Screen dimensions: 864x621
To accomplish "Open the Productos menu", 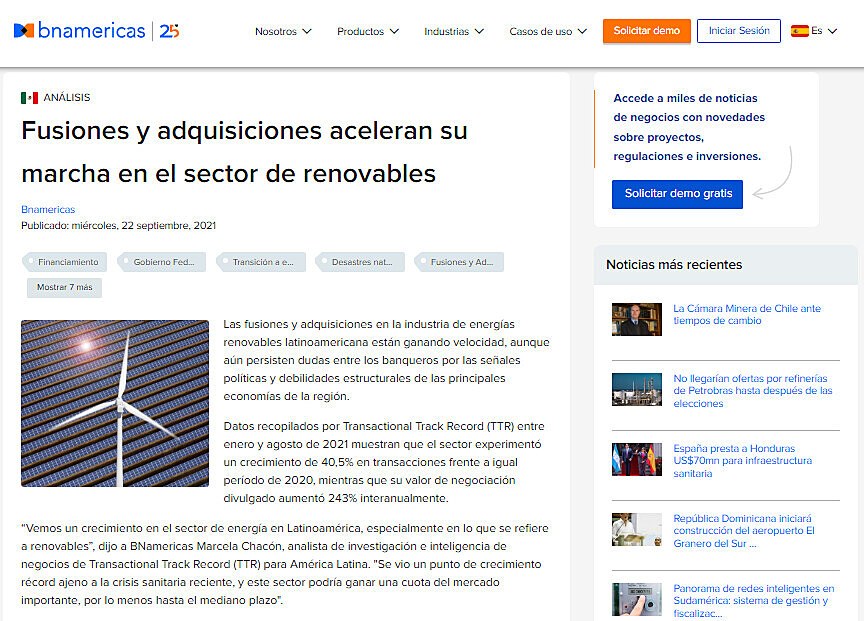I will pos(368,31).
